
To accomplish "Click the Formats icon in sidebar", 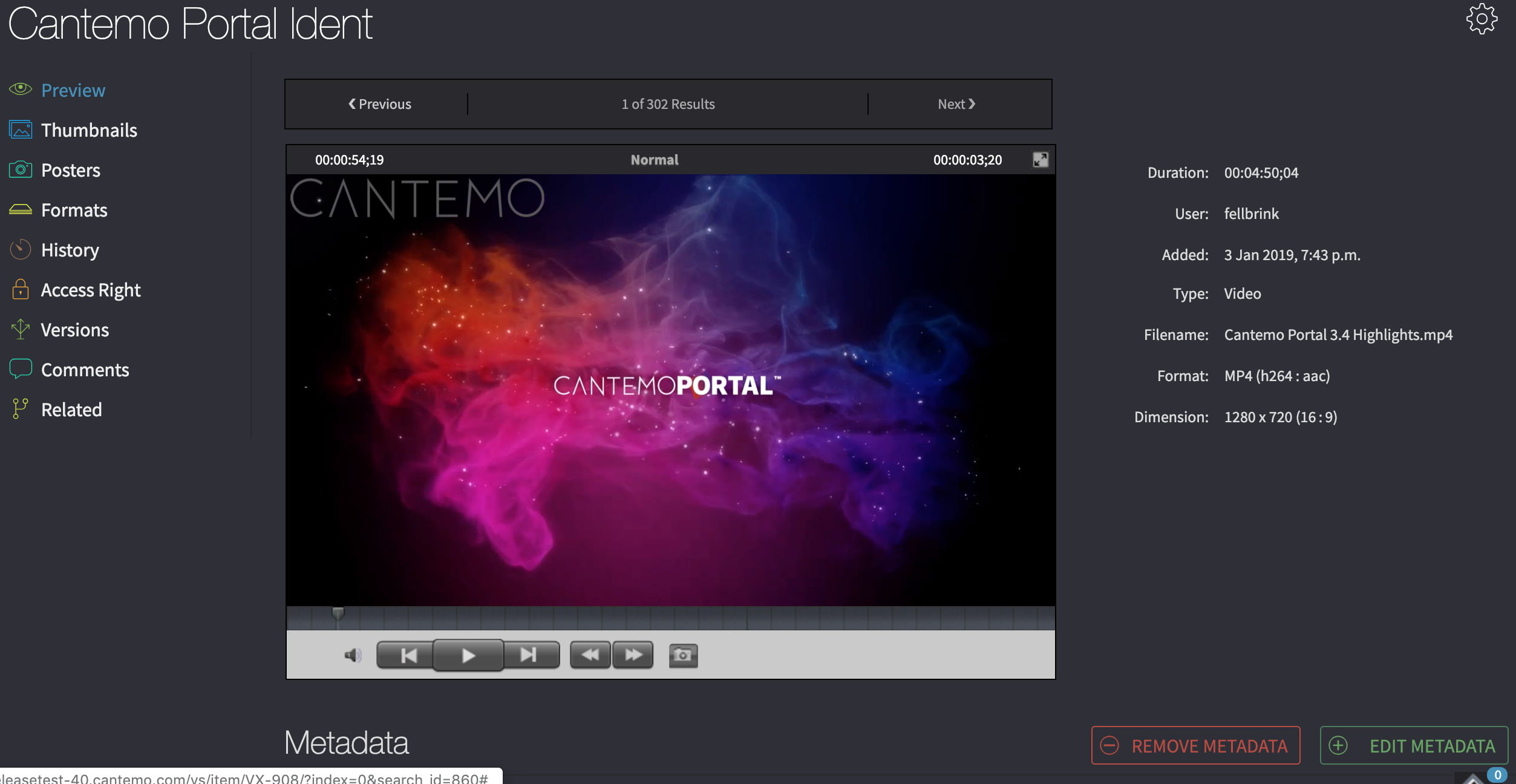I will click(x=21, y=209).
